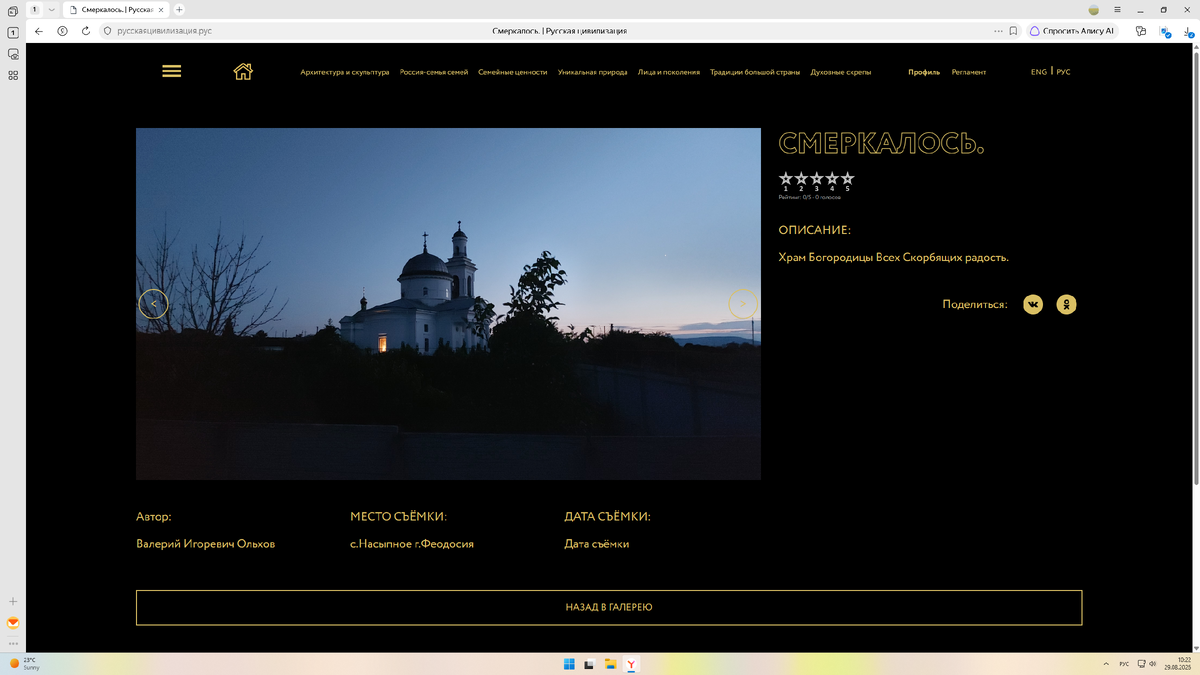Open the hamburger menu on the site
Viewport: 1200px width, 675px height.
click(x=171, y=71)
